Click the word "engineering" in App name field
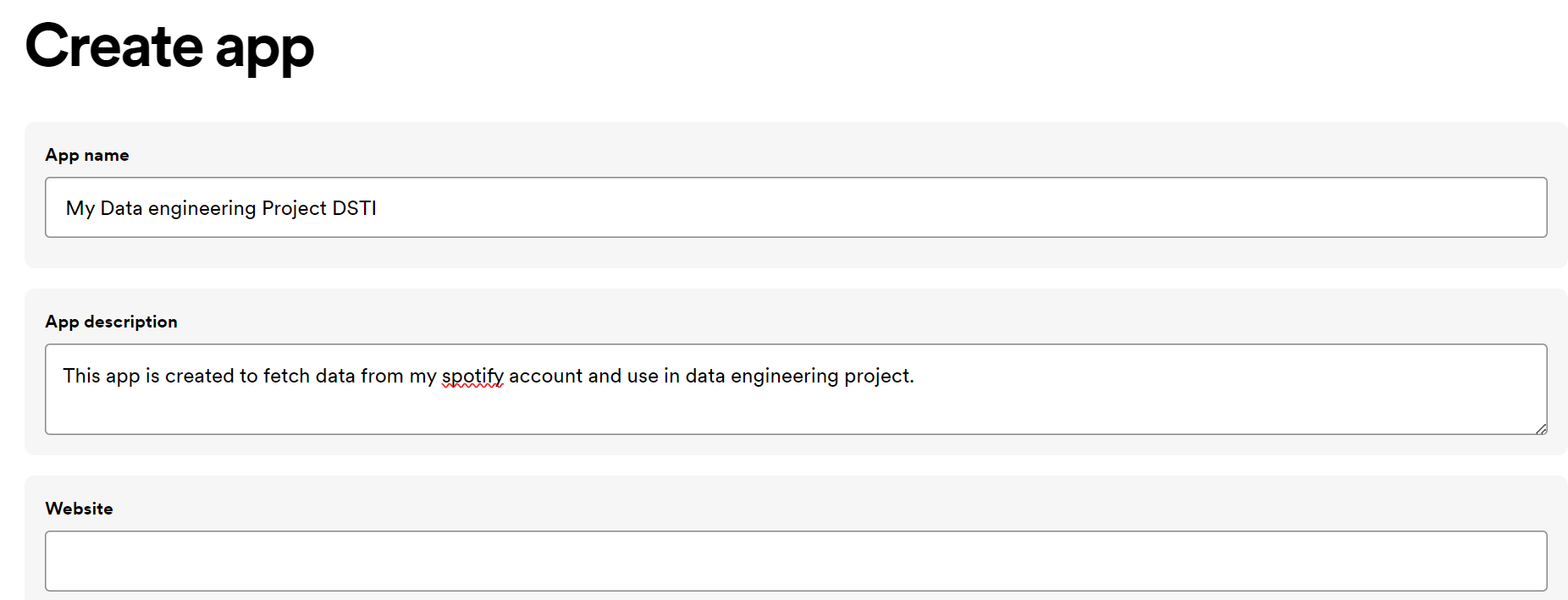 tap(202, 208)
